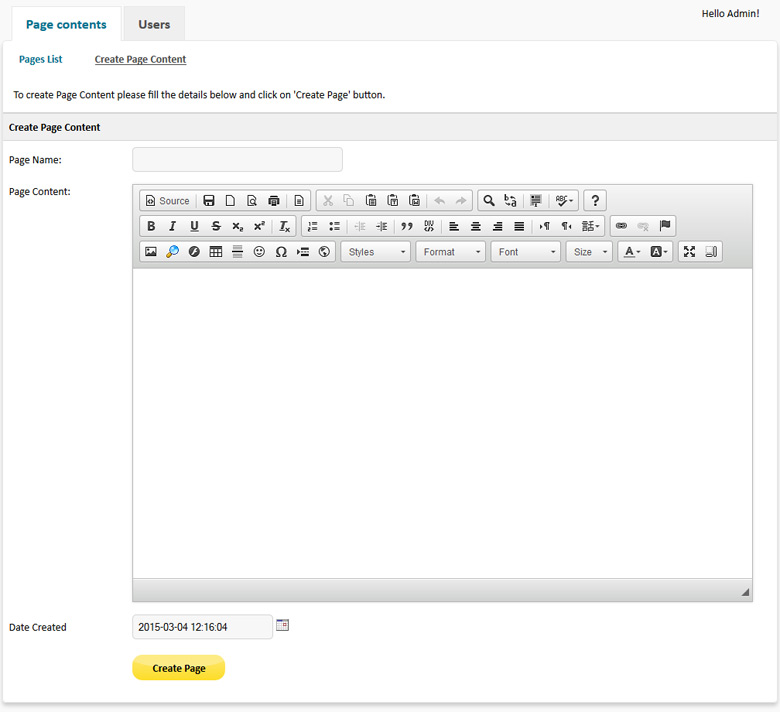Image resolution: width=780 pixels, height=712 pixels.
Task: Click the Select All icon
Action: coord(536,201)
